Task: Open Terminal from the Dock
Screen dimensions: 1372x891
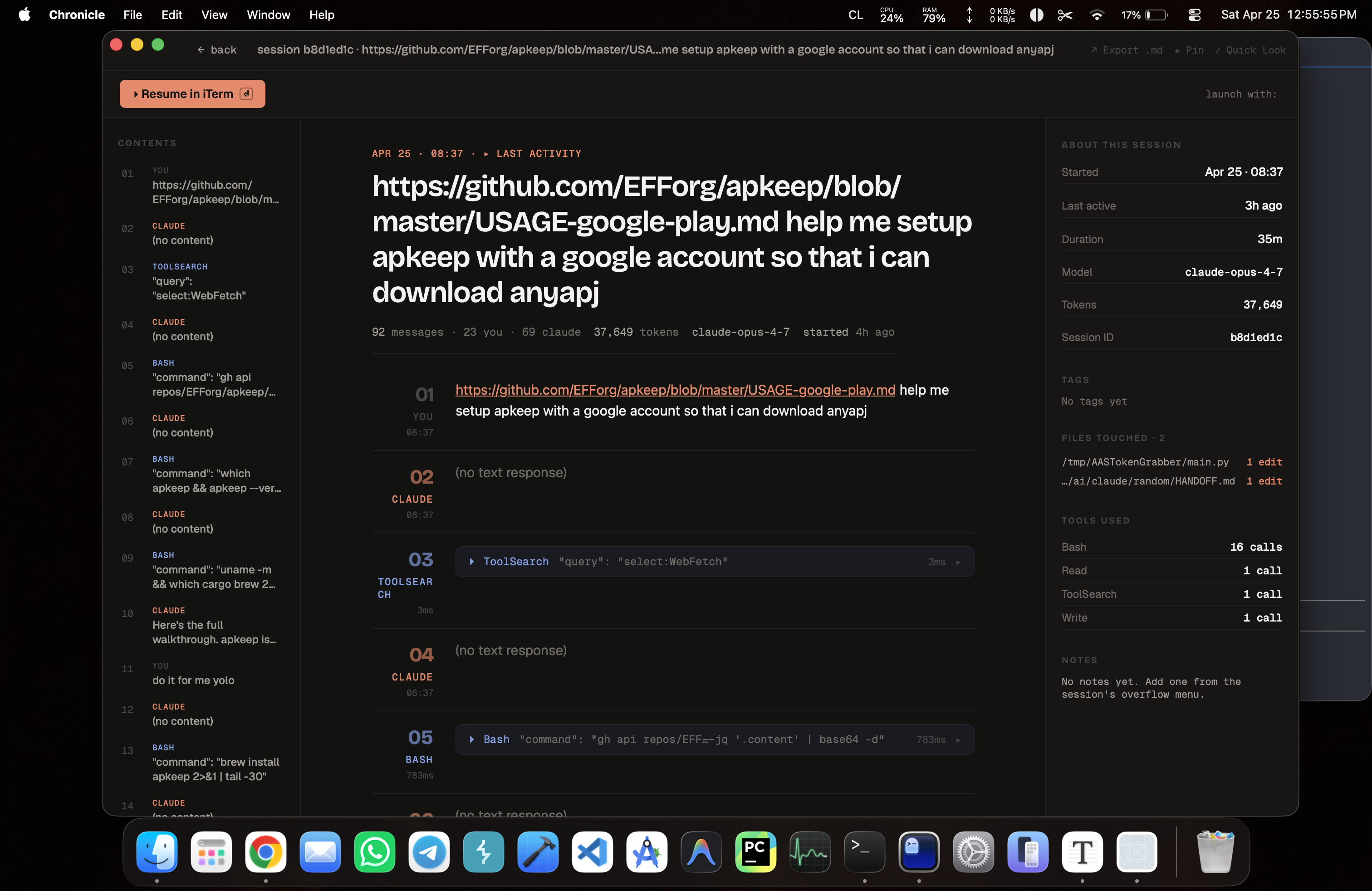Action: point(865,852)
